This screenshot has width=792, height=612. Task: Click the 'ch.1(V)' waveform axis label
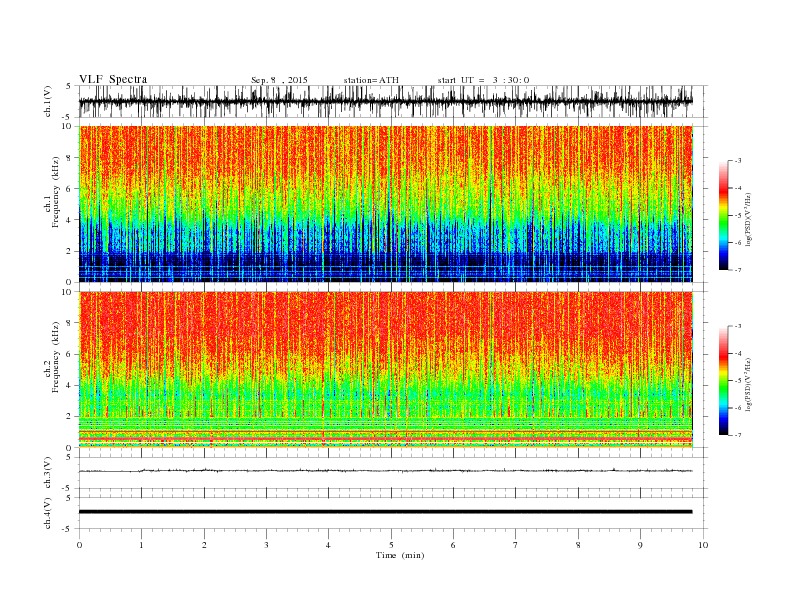48,101
